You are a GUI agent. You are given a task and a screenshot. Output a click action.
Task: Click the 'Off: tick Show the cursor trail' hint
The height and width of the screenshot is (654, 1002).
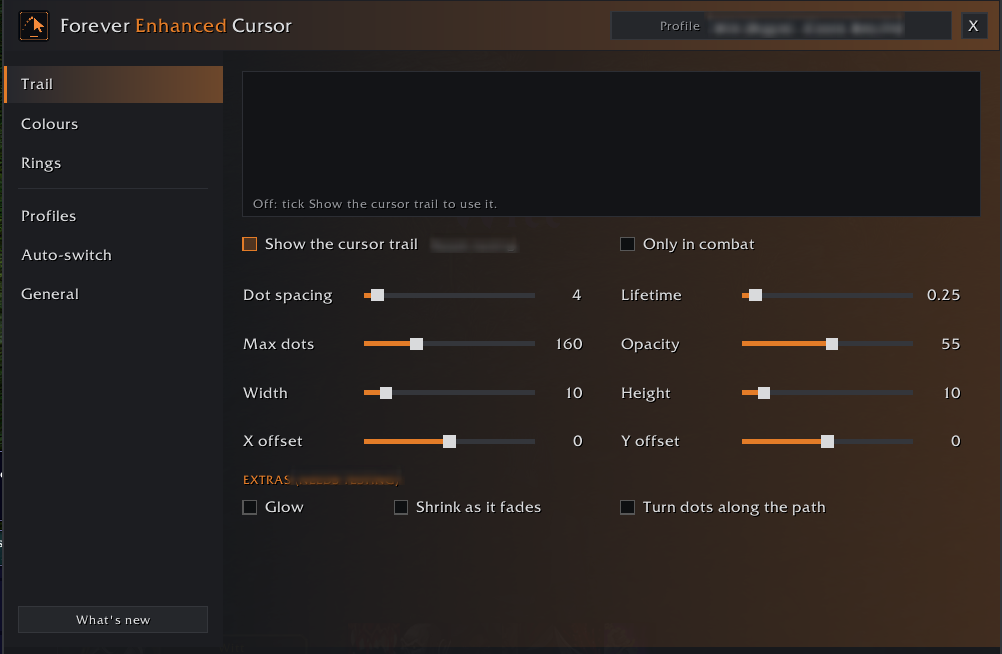click(x=375, y=204)
